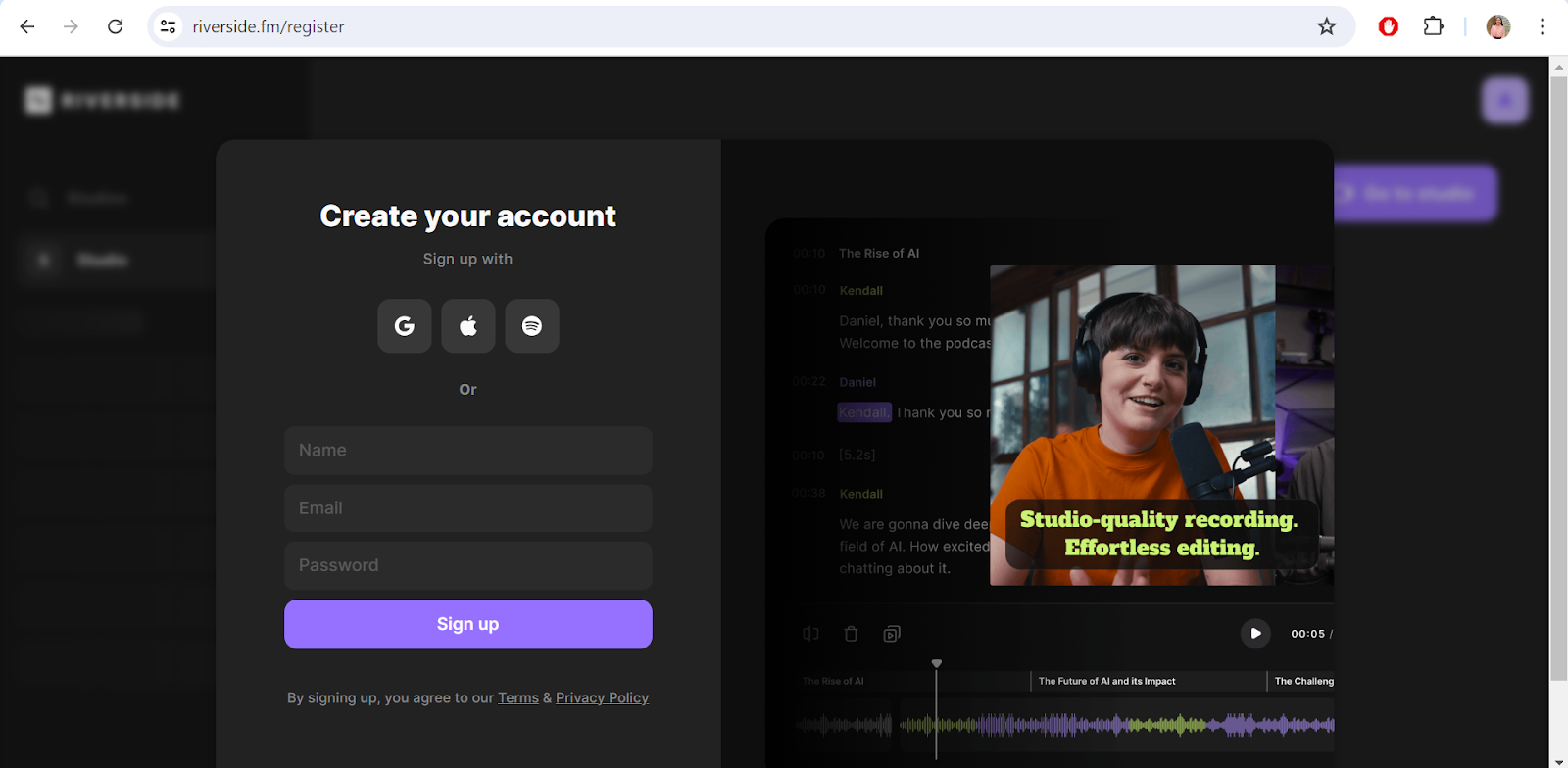Click the '[5.2s]' pause marker
The image size is (1568, 768).
[857, 455]
